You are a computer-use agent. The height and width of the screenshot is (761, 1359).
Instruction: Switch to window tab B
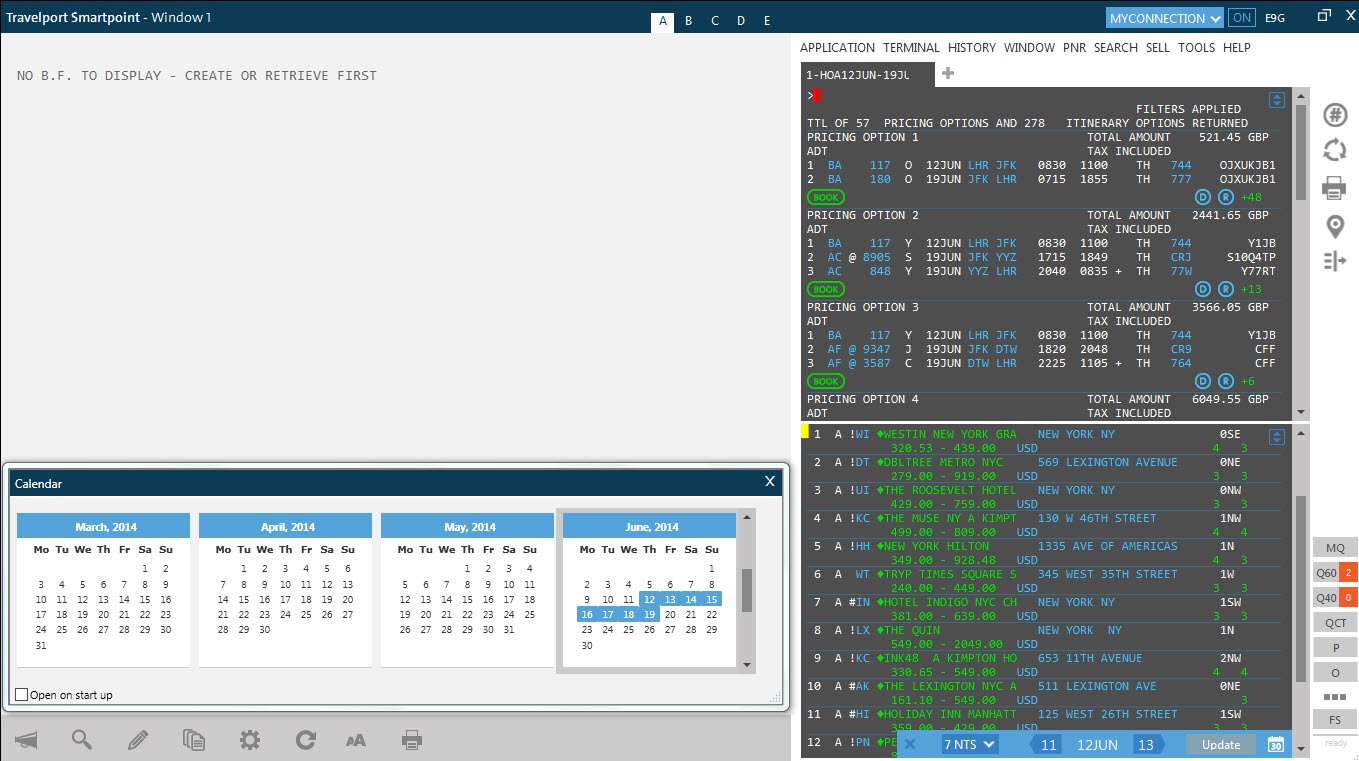point(688,21)
